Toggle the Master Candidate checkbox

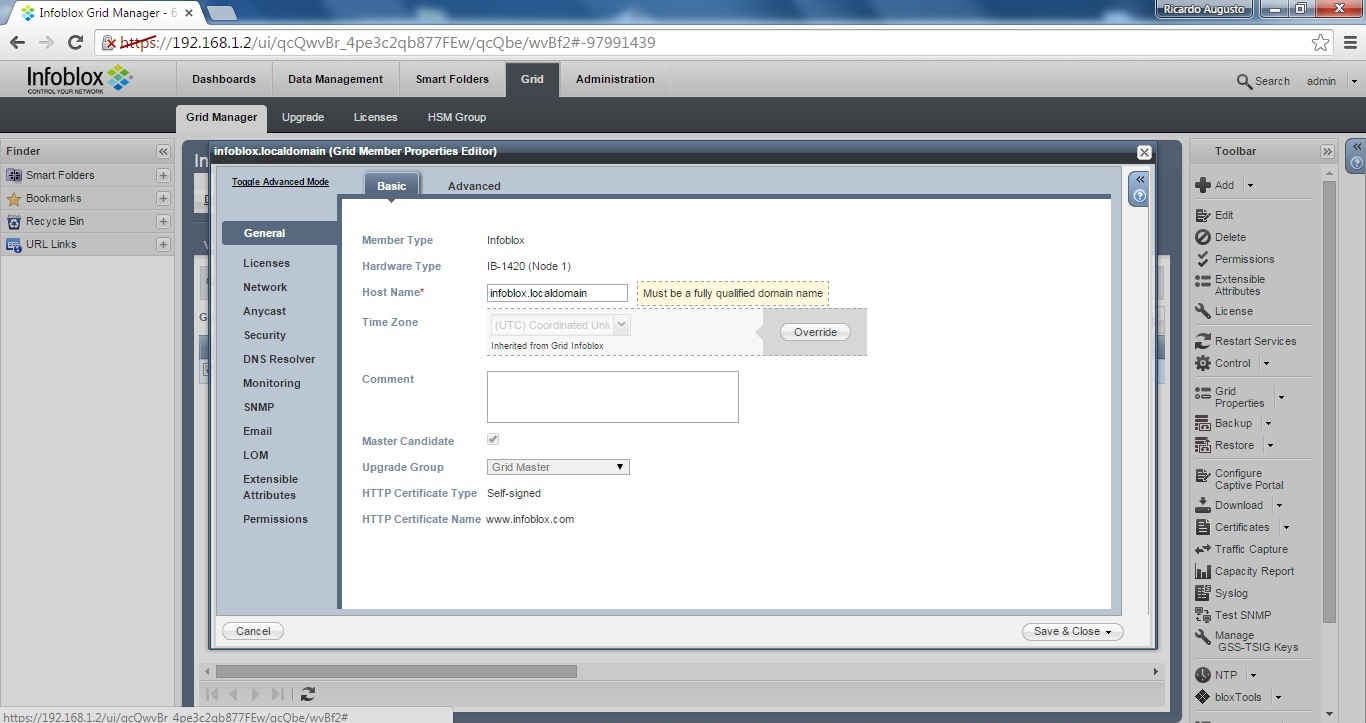coord(493,440)
